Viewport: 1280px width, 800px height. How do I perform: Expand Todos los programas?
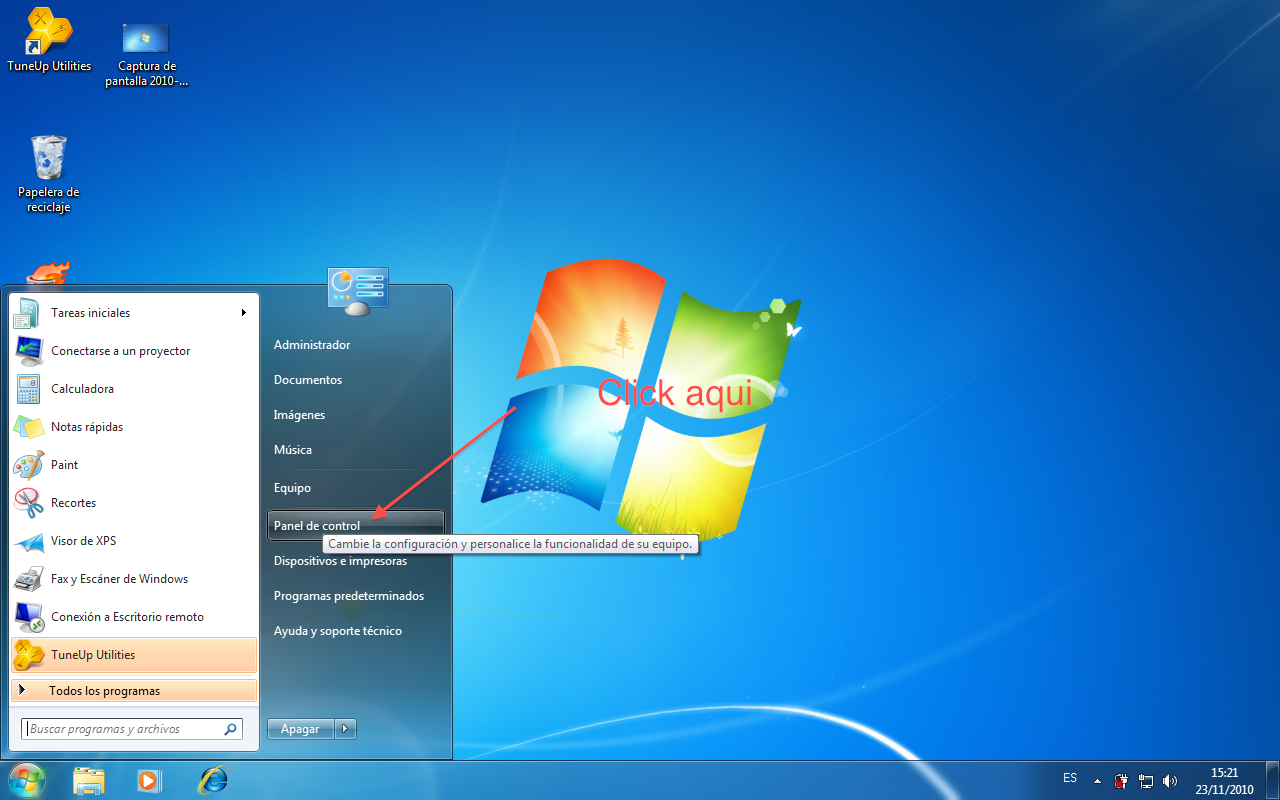[134, 691]
